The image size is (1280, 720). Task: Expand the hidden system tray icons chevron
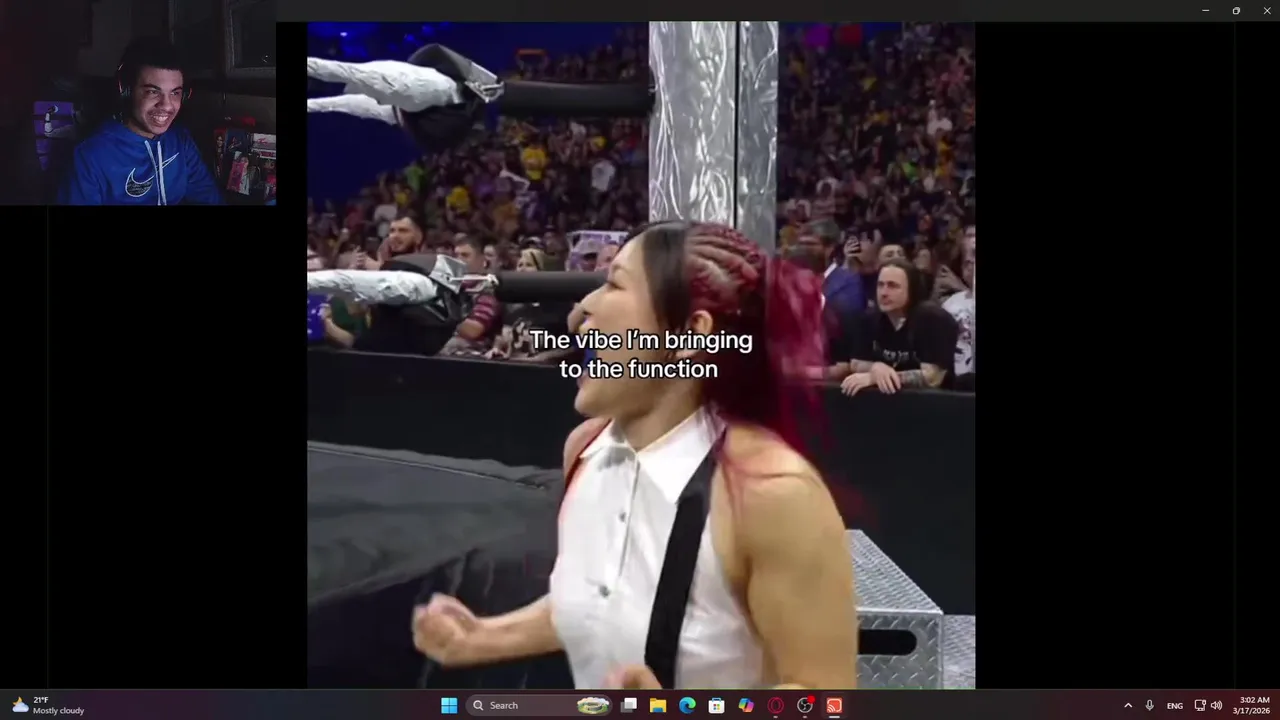(1128, 705)
